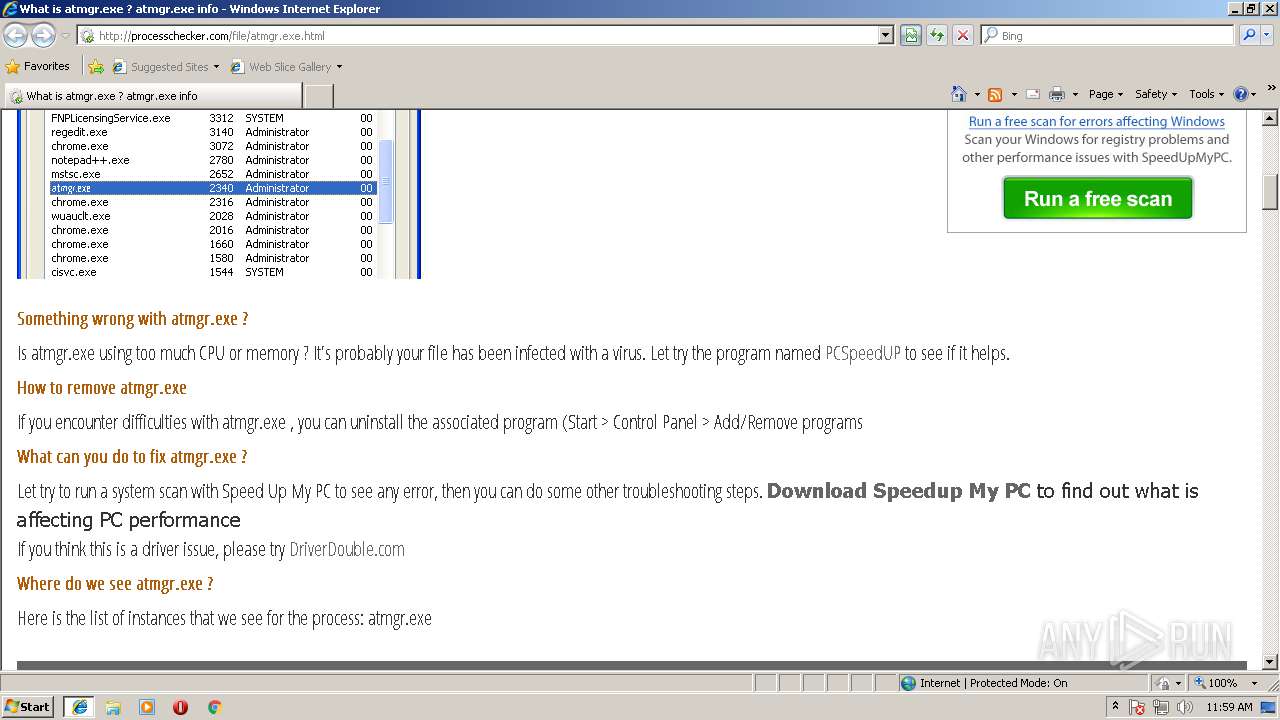The width and height of the screenshot is (1280, 720).
Task: Follow 'Run a free scan for errors' link
Action: [x=1097, y=121]
